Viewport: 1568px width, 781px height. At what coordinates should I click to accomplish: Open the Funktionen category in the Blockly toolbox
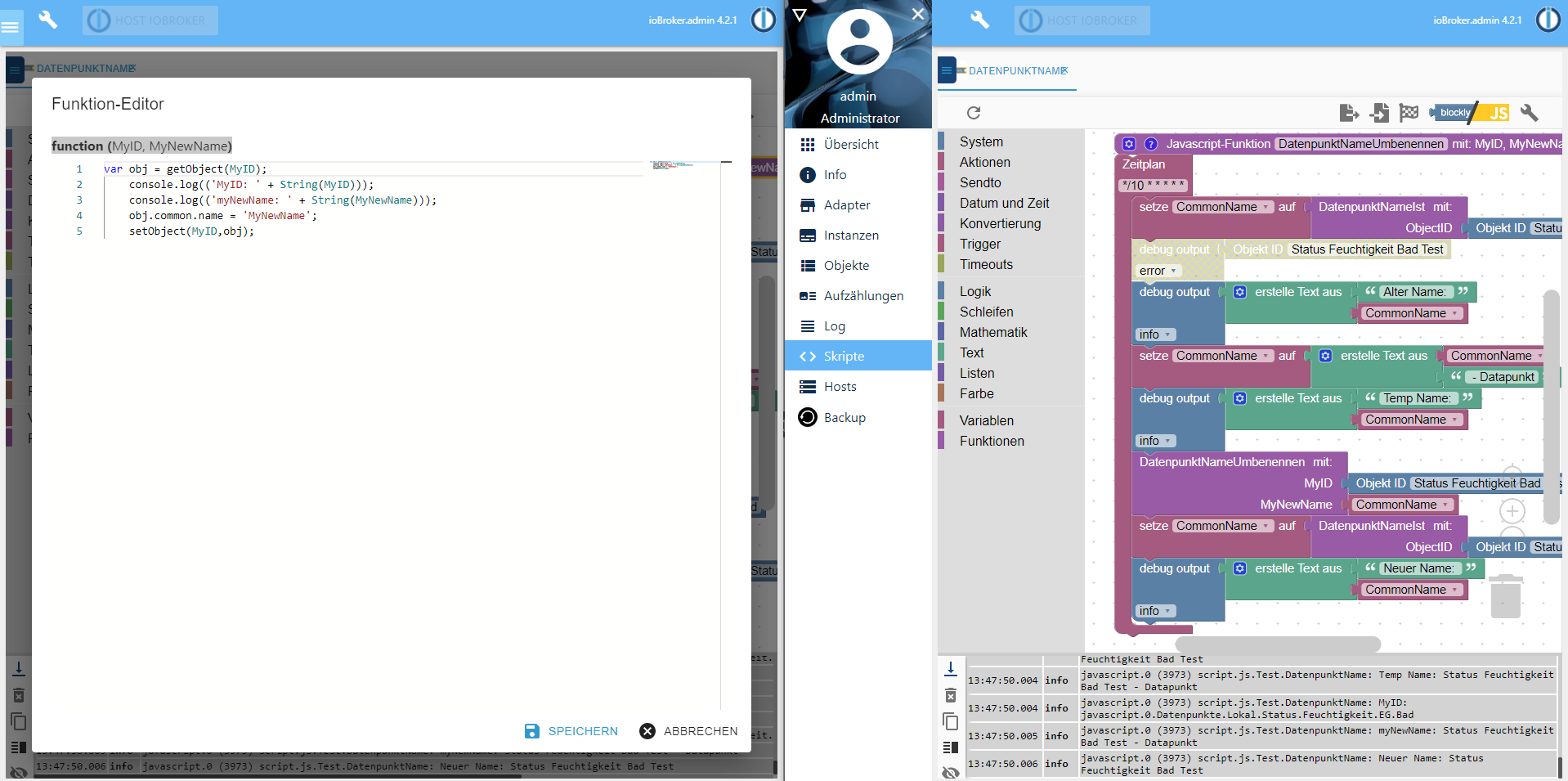click(1011, 441)
